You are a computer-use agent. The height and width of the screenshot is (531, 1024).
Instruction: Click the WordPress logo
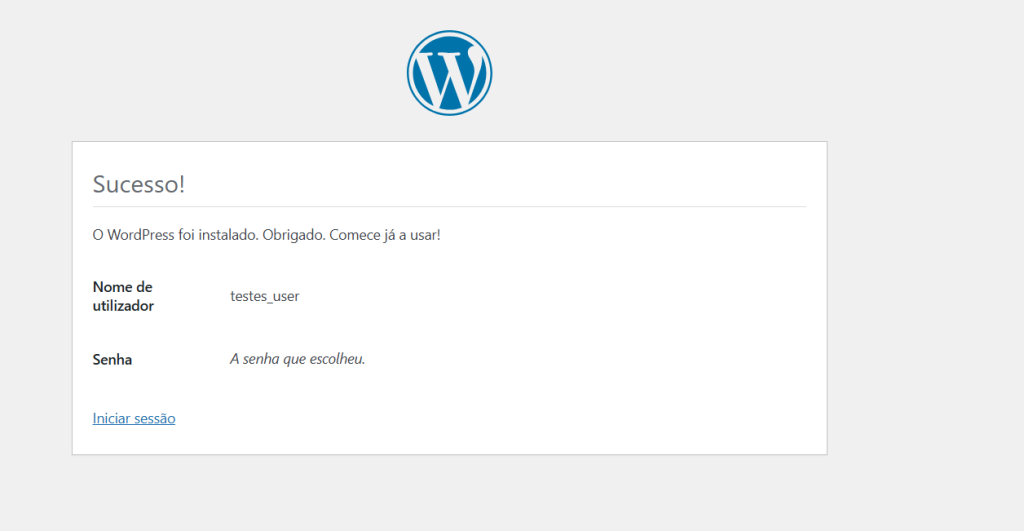[x=449, y=72]
